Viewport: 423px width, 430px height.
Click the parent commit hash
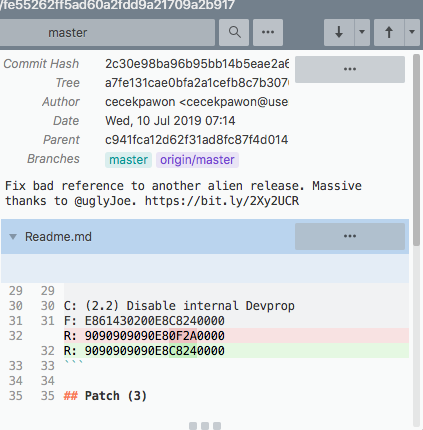197,140
